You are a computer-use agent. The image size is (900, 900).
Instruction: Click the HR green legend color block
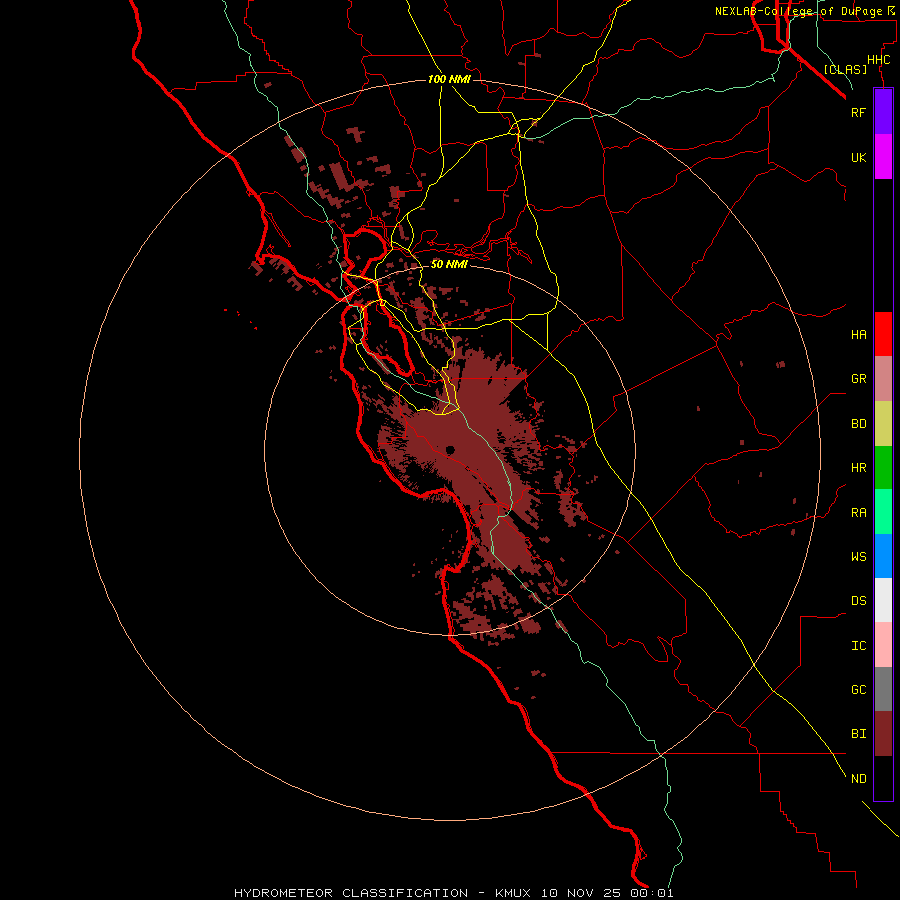coord(883,468)
